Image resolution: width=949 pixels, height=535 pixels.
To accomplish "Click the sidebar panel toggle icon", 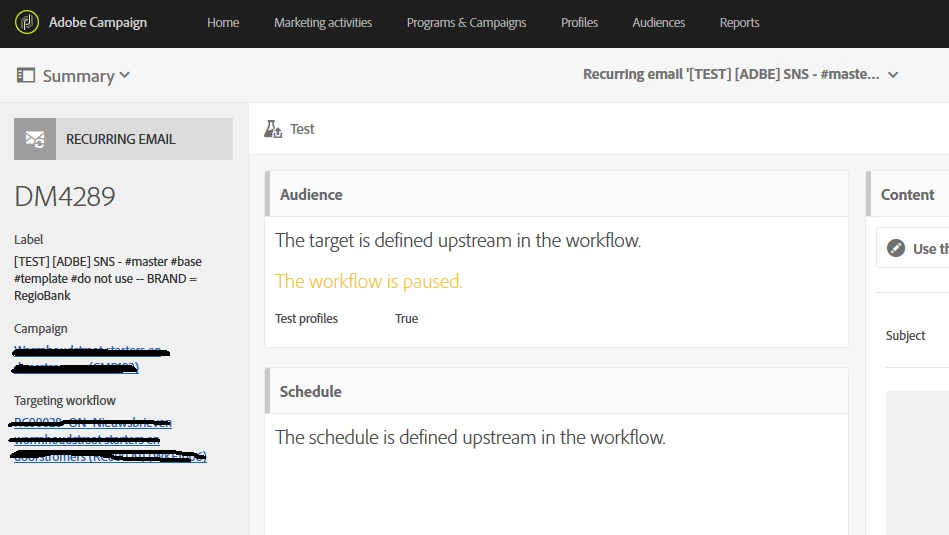I will click(26, 76).
